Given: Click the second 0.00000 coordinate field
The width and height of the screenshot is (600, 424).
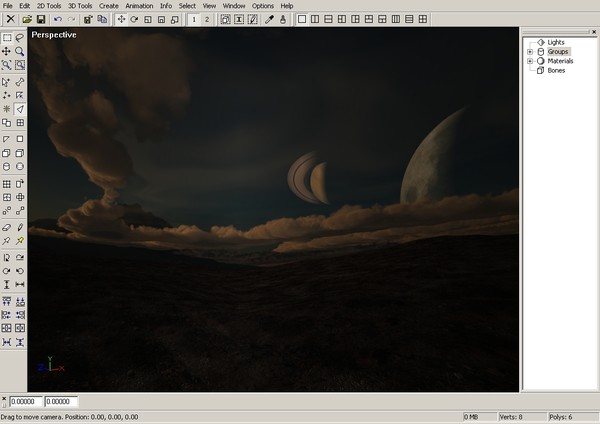Looking at the screenshot, I should [61, 401].
